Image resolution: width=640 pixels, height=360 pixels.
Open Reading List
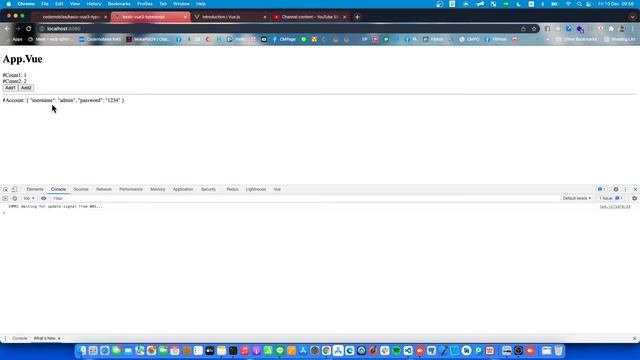pos(619,39)
